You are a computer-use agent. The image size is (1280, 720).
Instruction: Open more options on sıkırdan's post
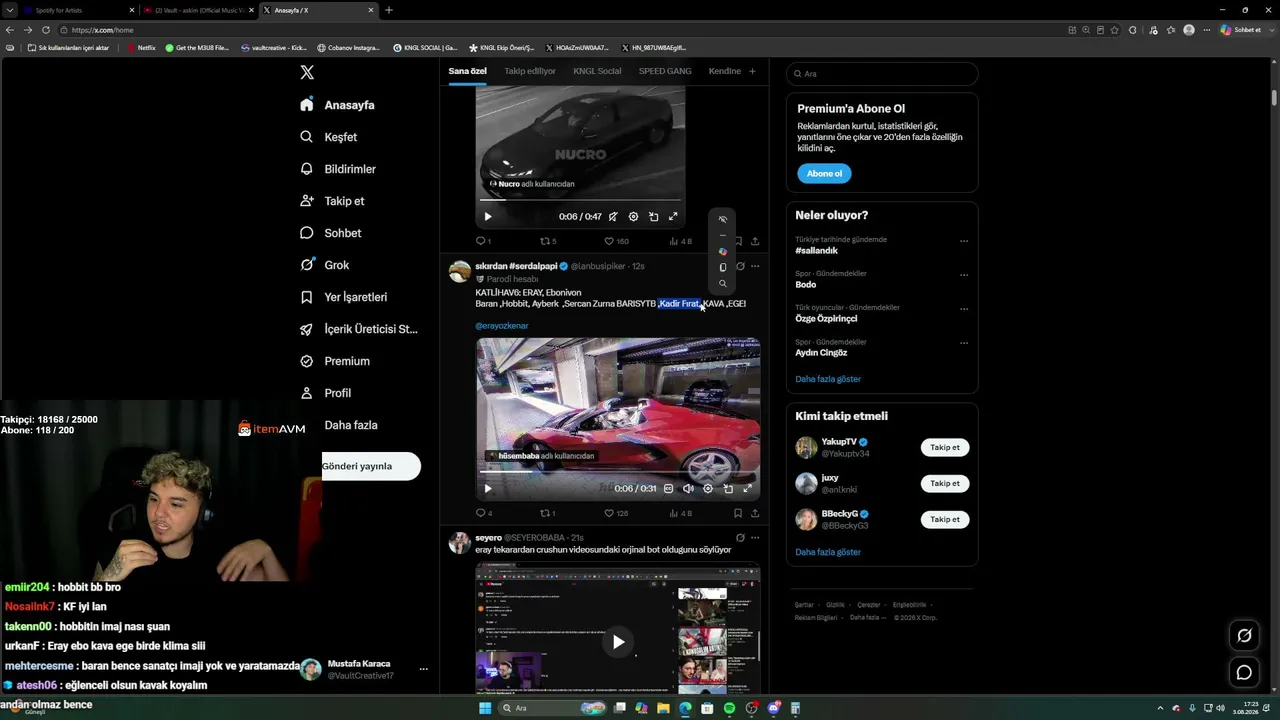click(755, 266)
